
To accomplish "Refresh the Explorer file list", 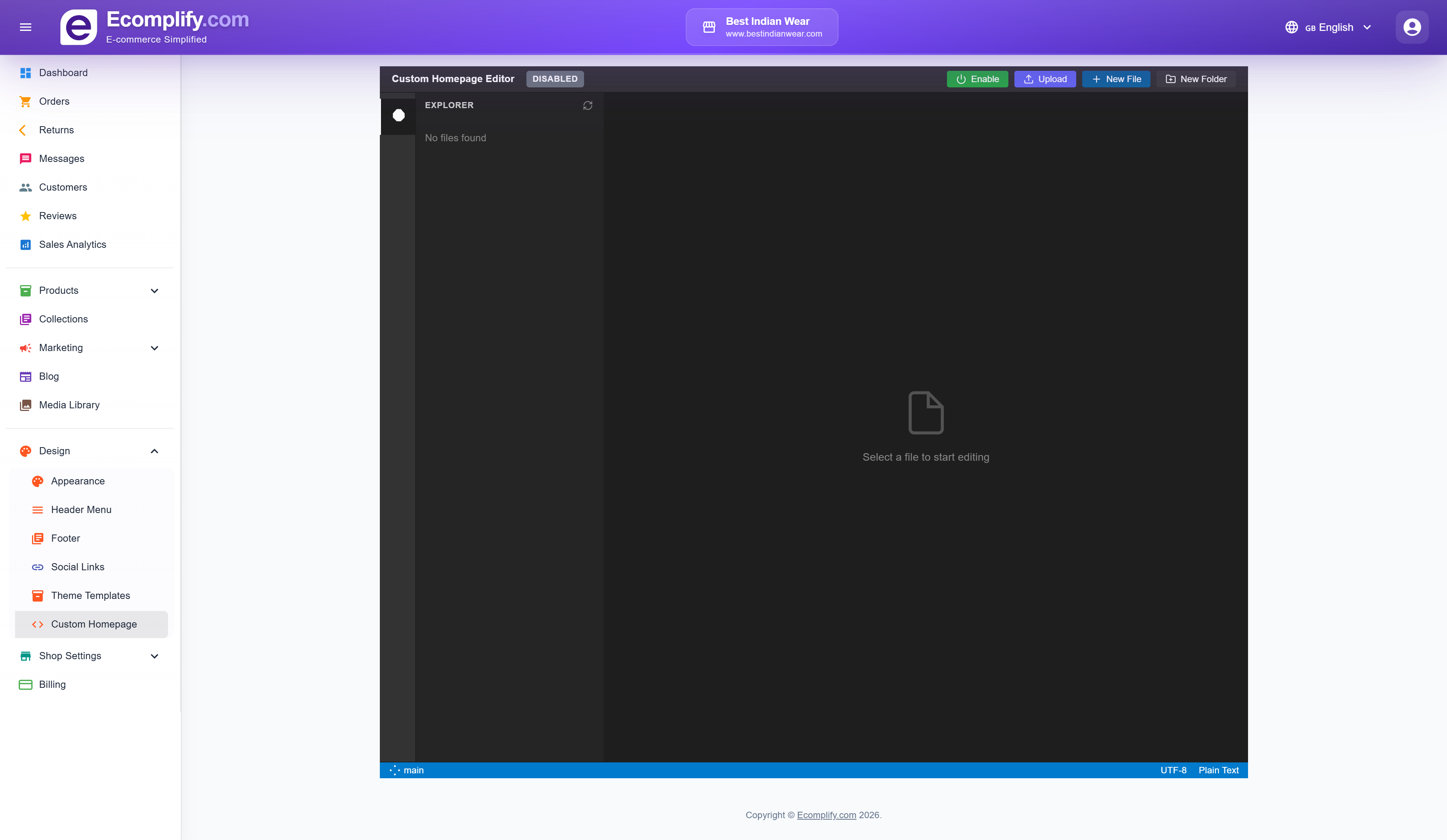I will click(587, 105).
